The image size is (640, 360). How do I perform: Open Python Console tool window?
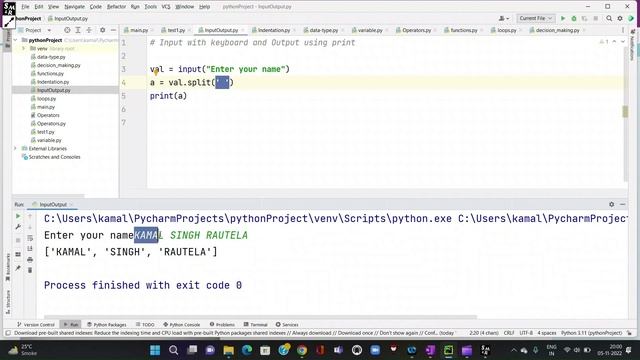click(182, 324)
